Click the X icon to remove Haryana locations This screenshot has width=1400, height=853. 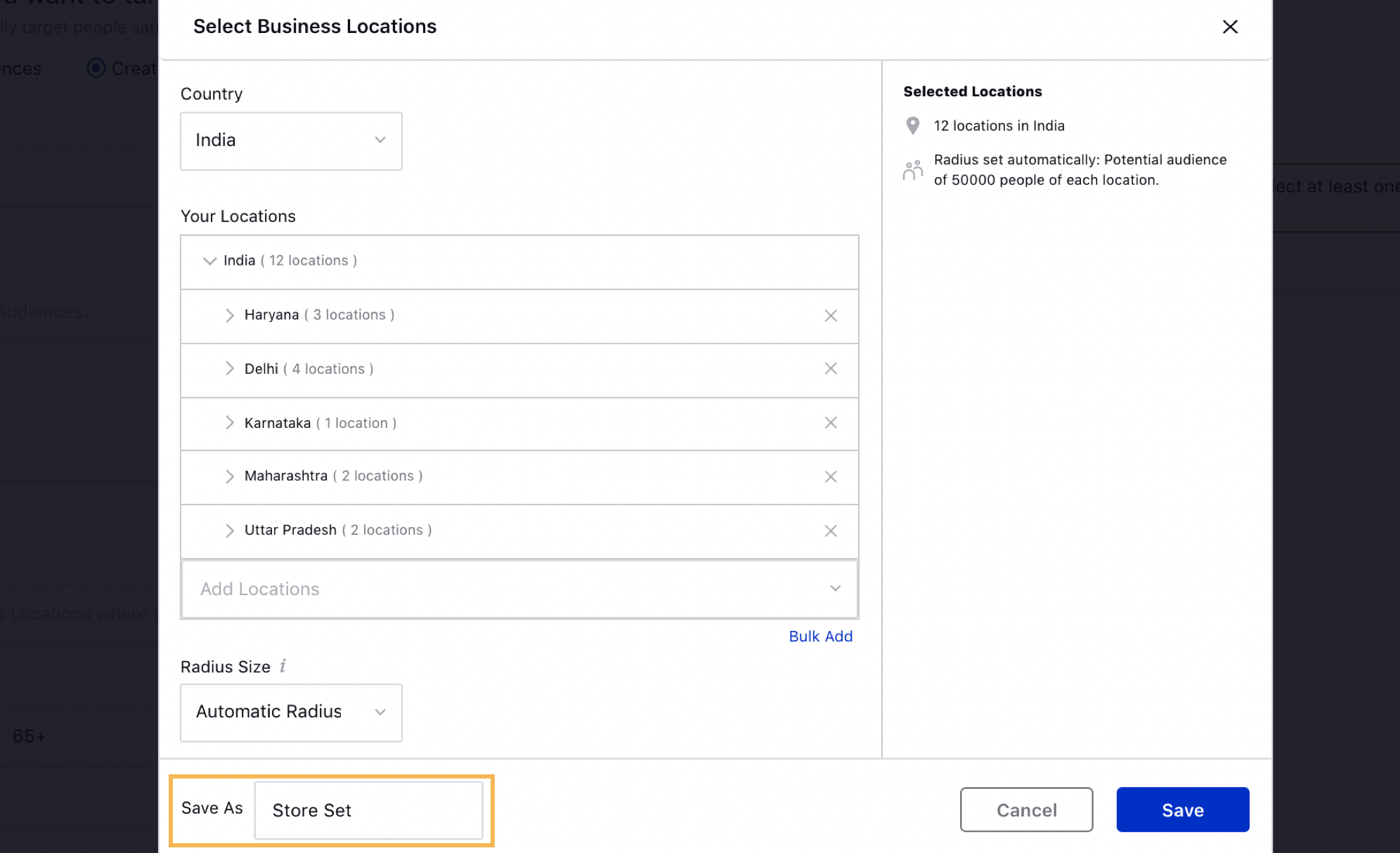830,315
